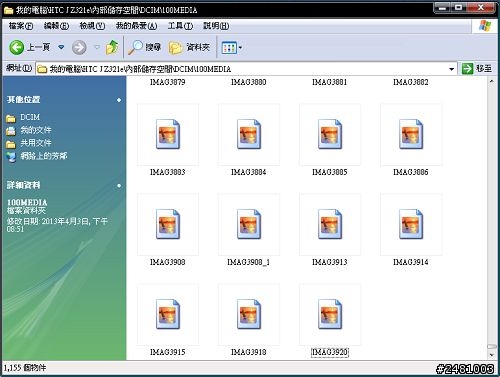The image size is (500, 377).
Task: Select the IMAG3915 image file icon
Action: click(x=168, y=314)
